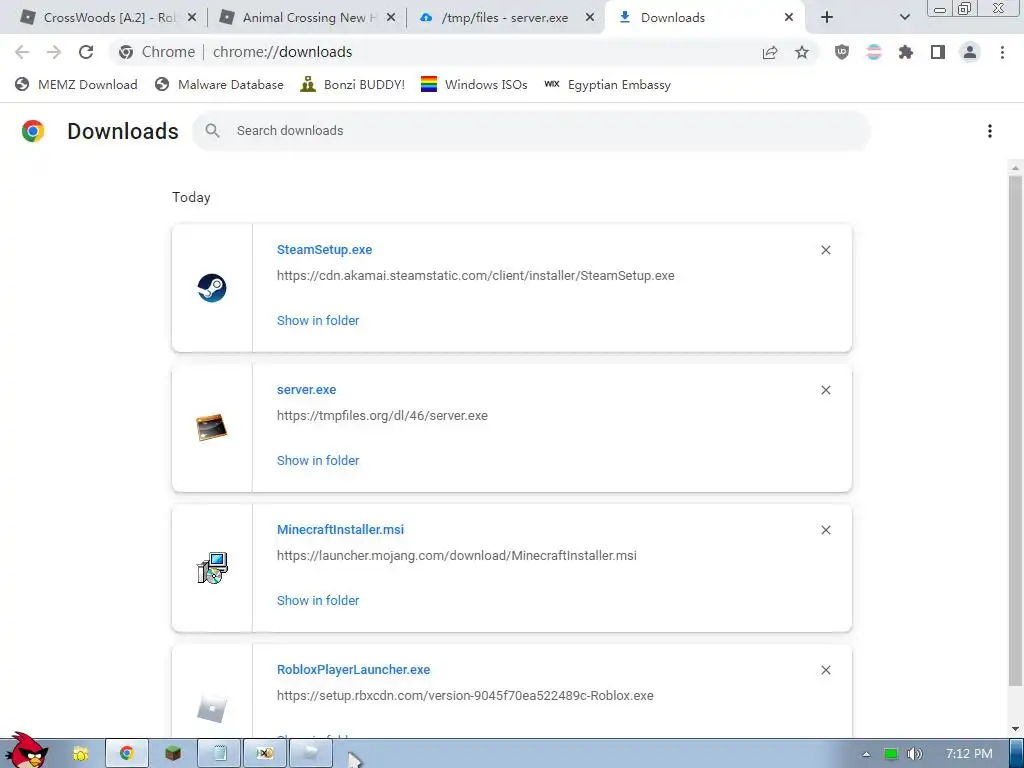
Task: Click the 7:12 PM clock
Action: [969, 754]
